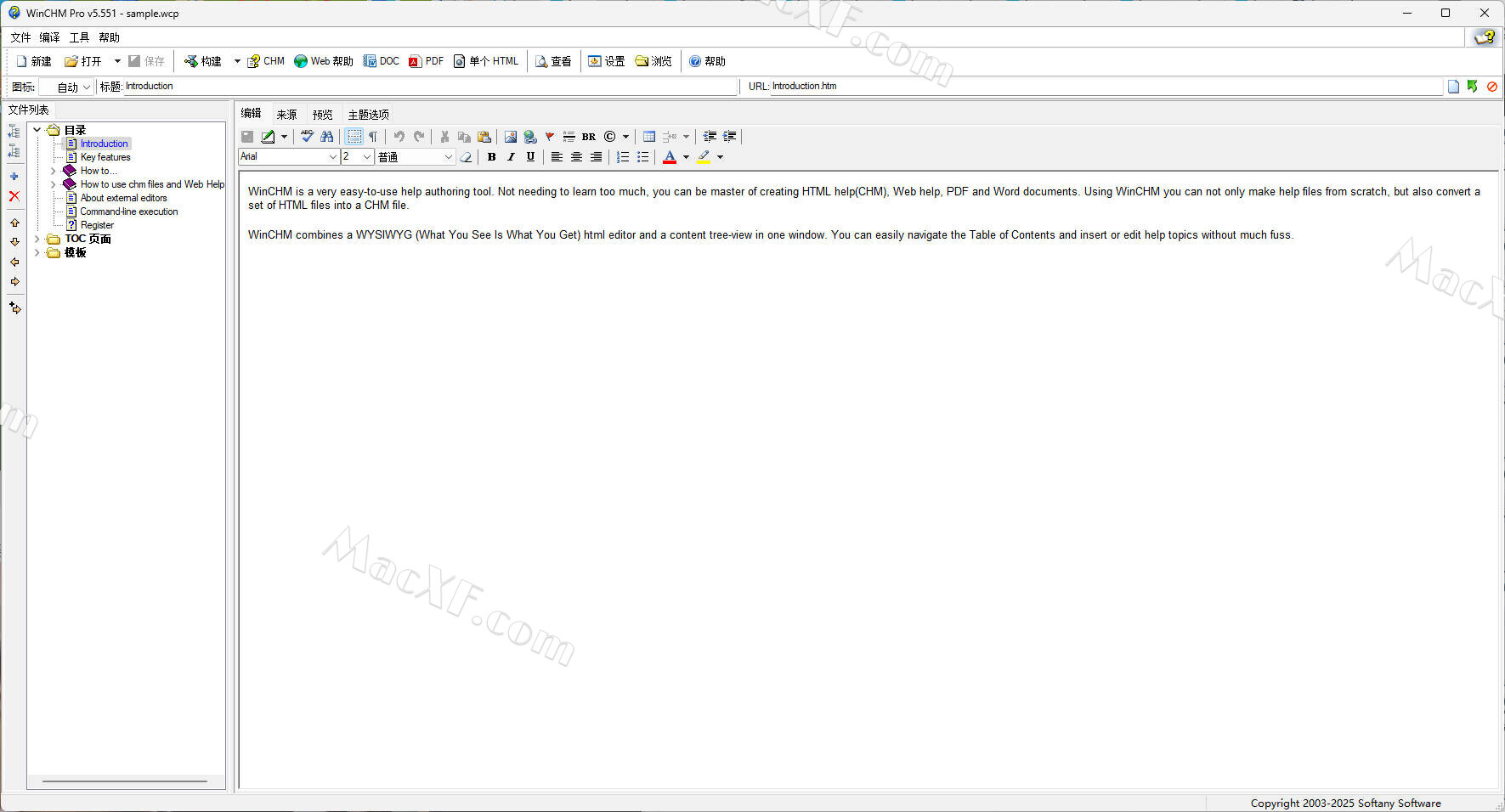The width and height of the screenshot is (1505, 812).
Task: Click the Undo arrow icon
Action: [x=399, y=137]
